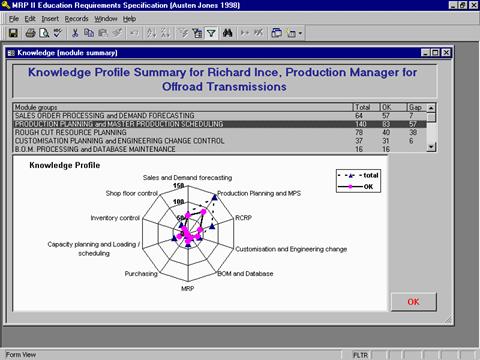Image resolution: width=480 pixels, height=360 pixels.
Task: Click the Filter By Form icon
Action: (x=197, y=33)
